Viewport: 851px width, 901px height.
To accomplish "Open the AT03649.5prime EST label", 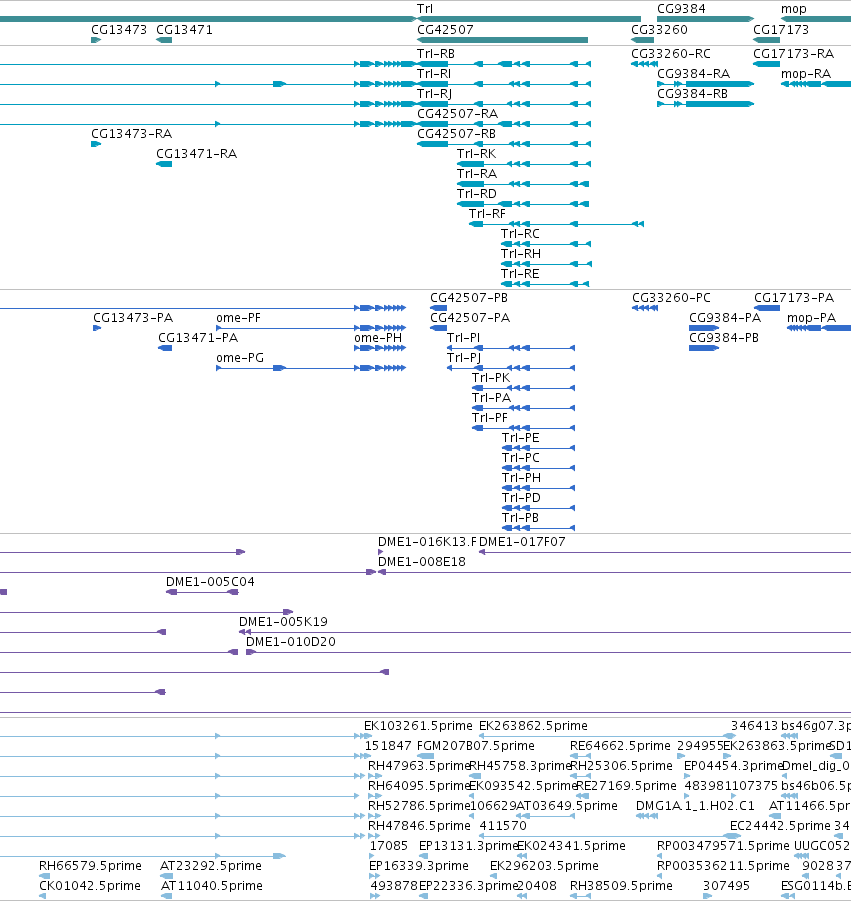I will pyautogui.click(x=567, y=806).
